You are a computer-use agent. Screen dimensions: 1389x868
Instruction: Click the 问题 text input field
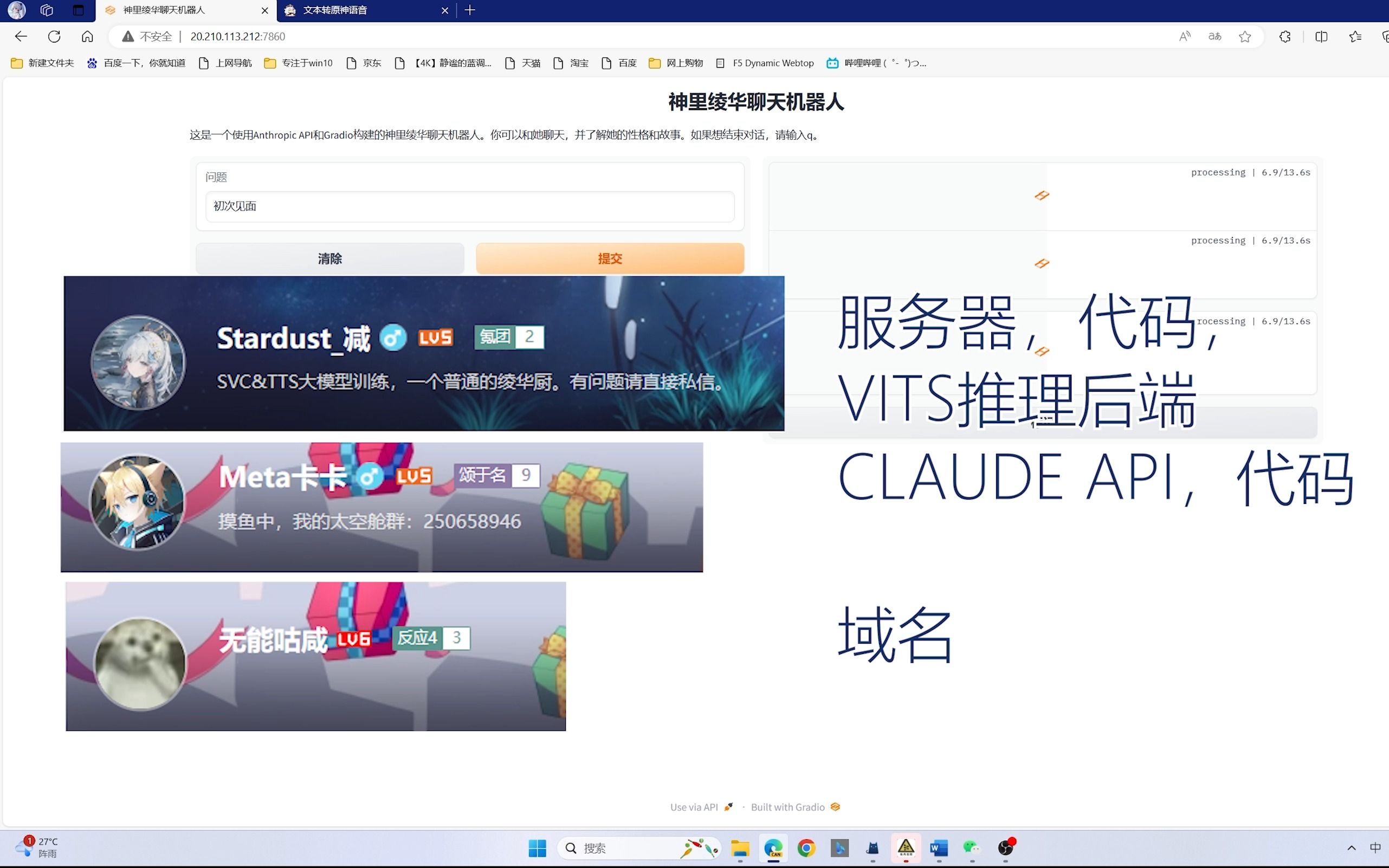pos(470,206)
